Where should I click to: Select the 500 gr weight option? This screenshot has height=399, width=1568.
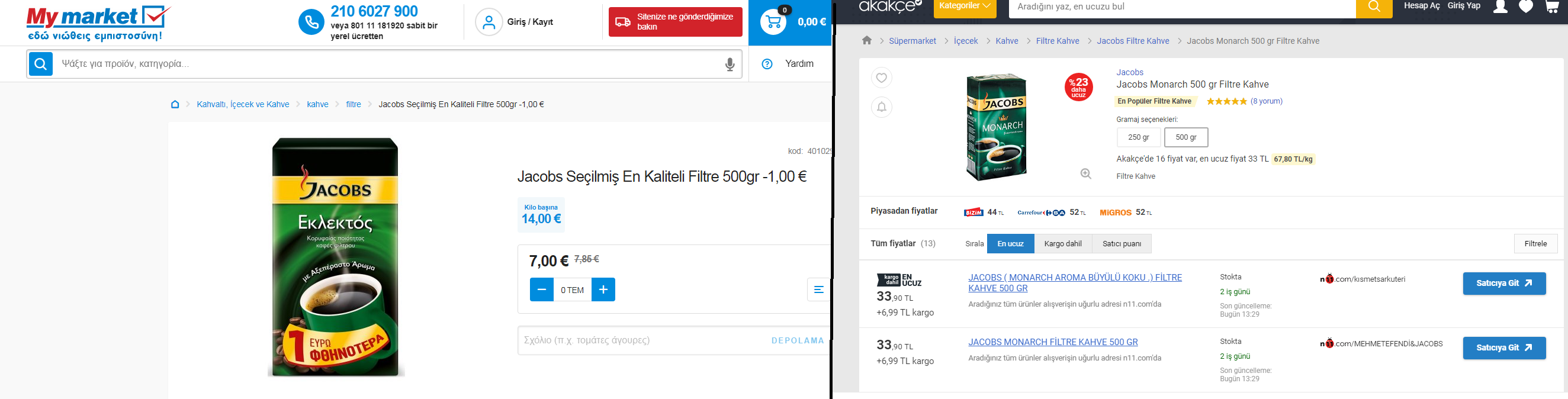click(x=1185, y=137)
